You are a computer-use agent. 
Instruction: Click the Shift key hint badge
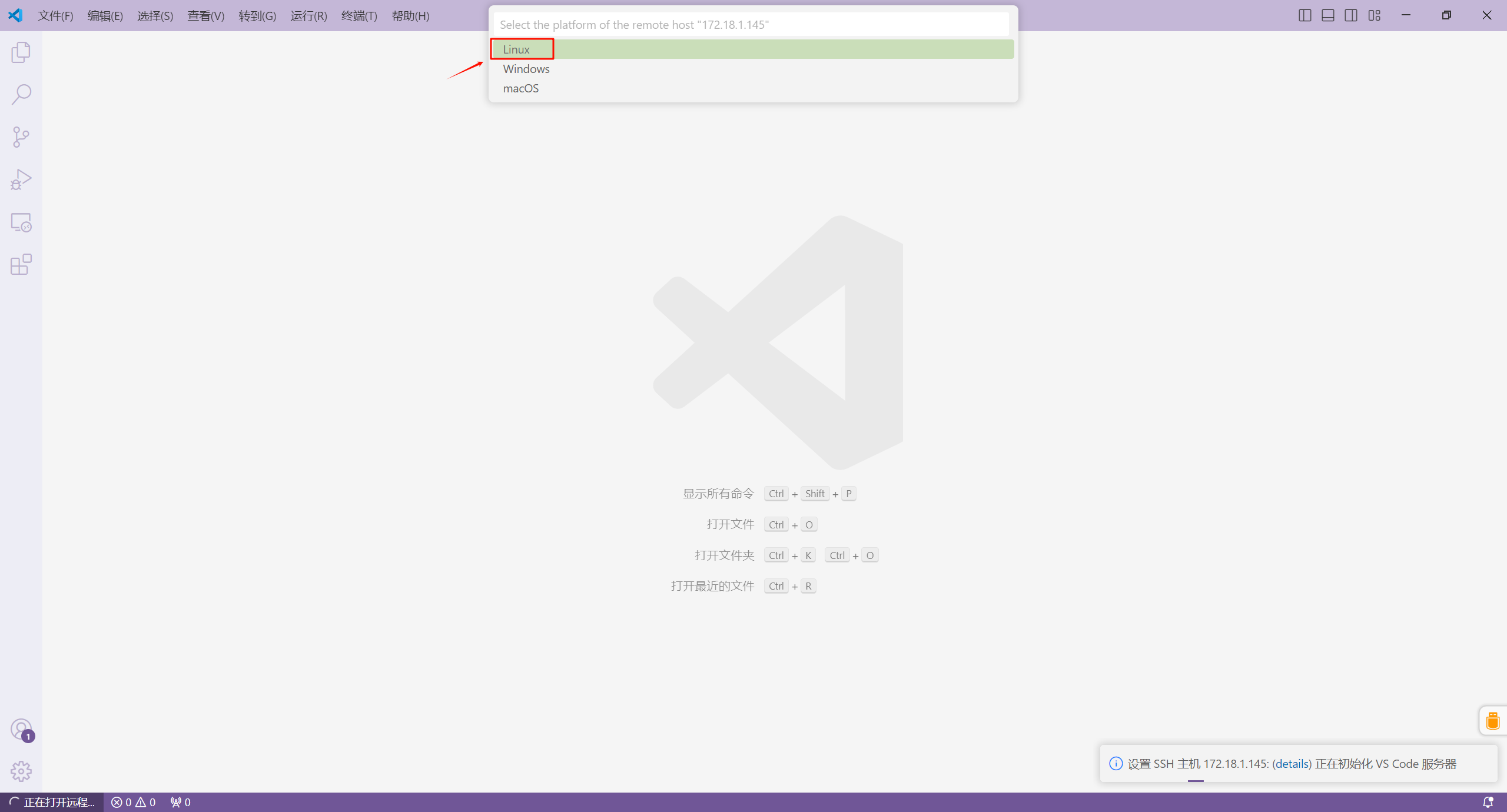point(815,494)
